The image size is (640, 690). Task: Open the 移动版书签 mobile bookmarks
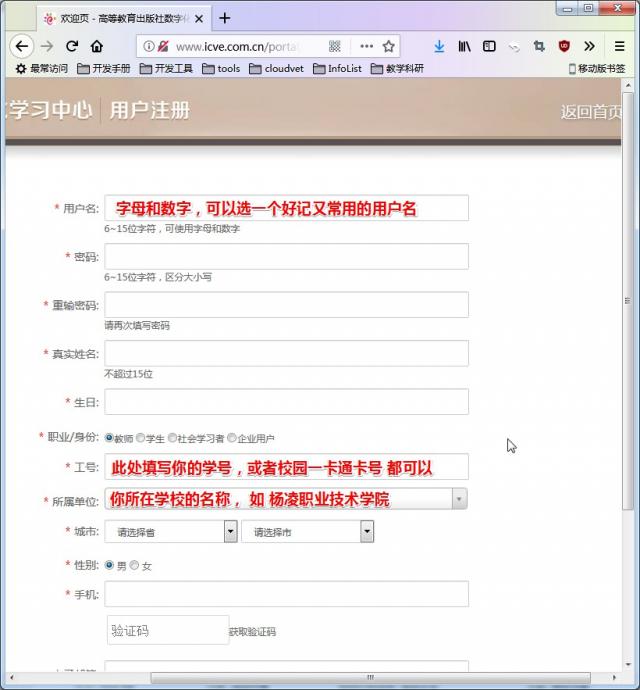pyautogui.click(x=597, y=69)
